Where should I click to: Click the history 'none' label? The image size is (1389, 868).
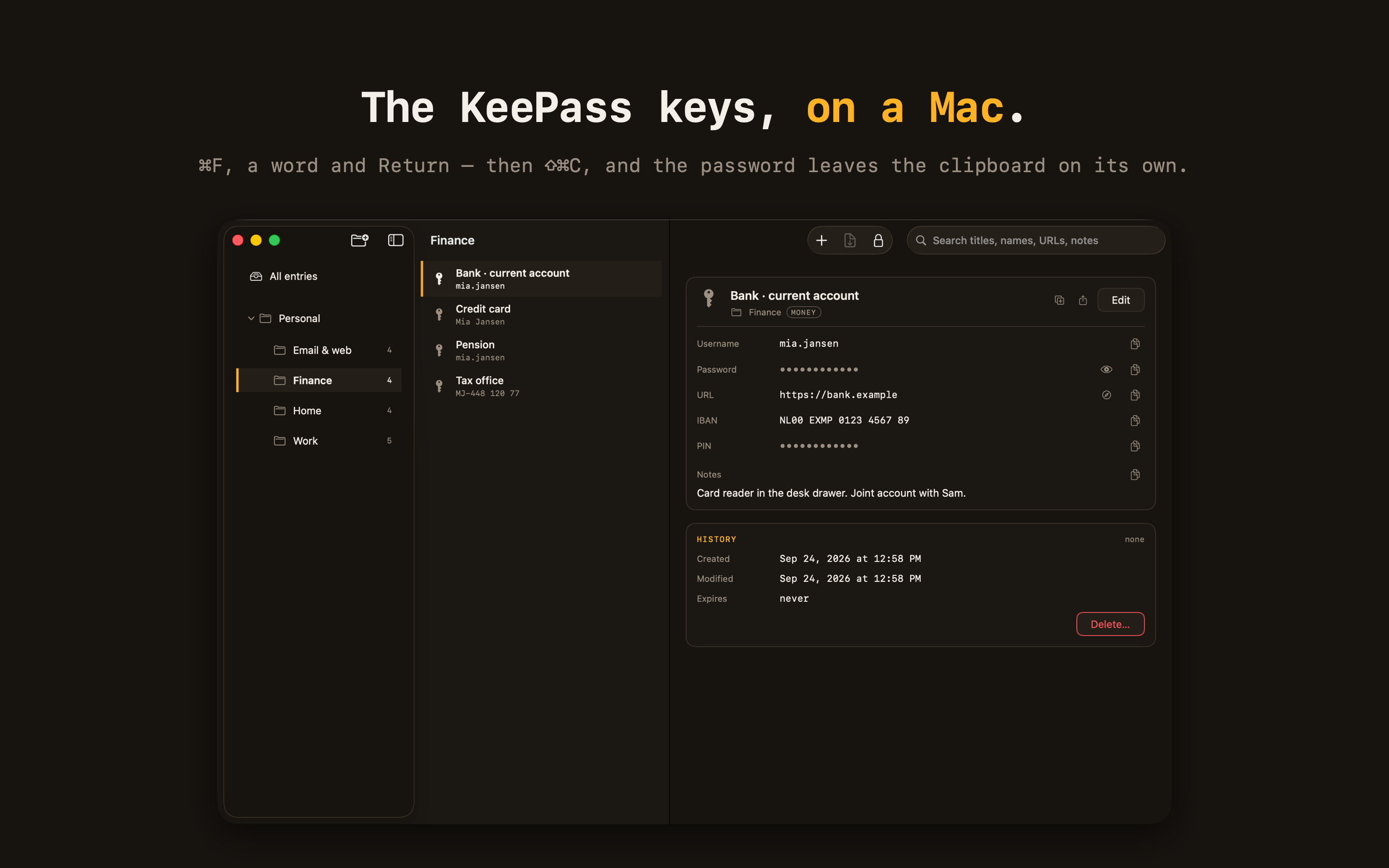tap(1134, 539)
